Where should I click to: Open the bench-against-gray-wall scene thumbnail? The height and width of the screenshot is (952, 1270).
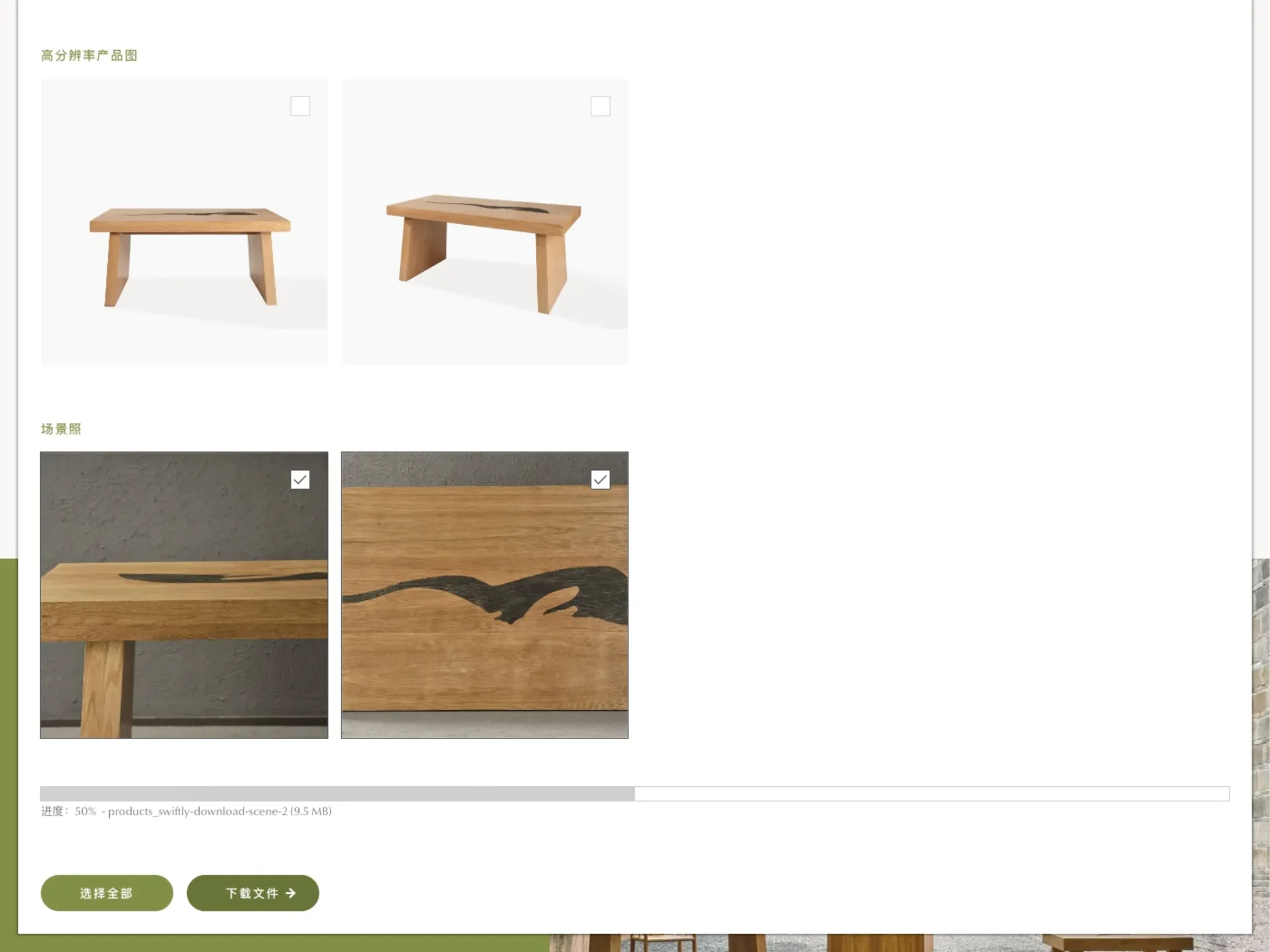184,595
